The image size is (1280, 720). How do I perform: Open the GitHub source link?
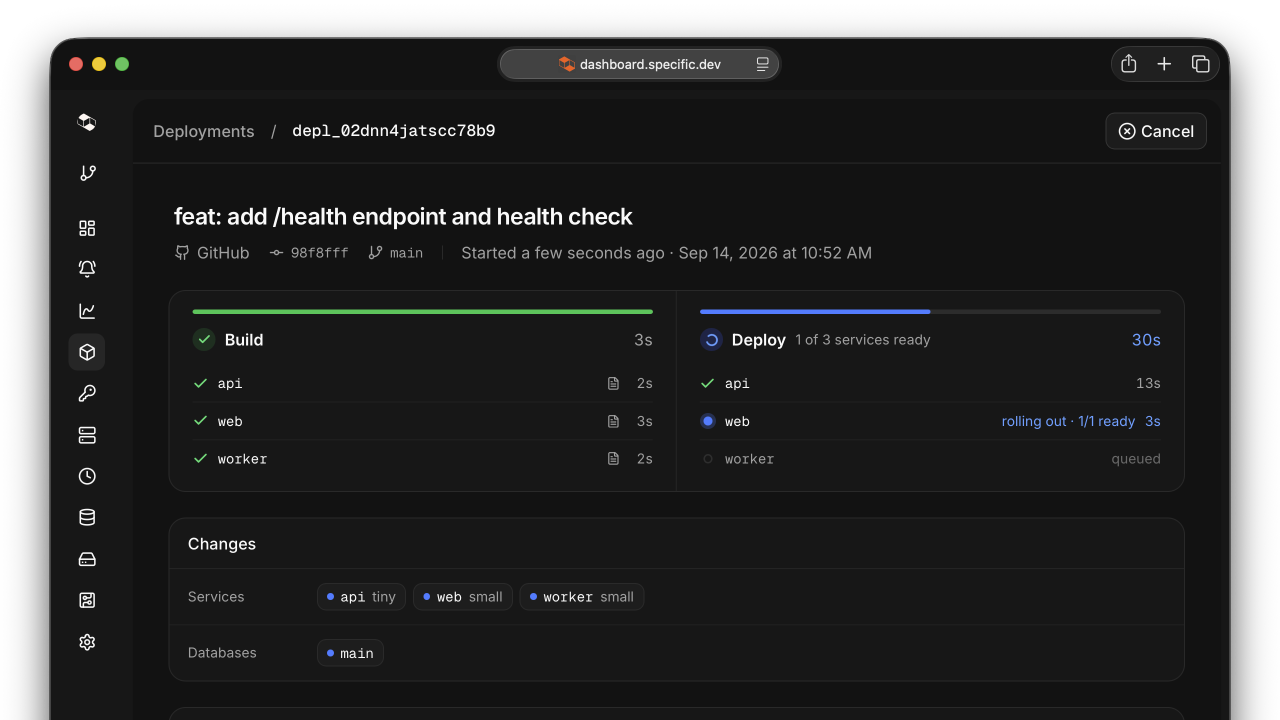212,253
